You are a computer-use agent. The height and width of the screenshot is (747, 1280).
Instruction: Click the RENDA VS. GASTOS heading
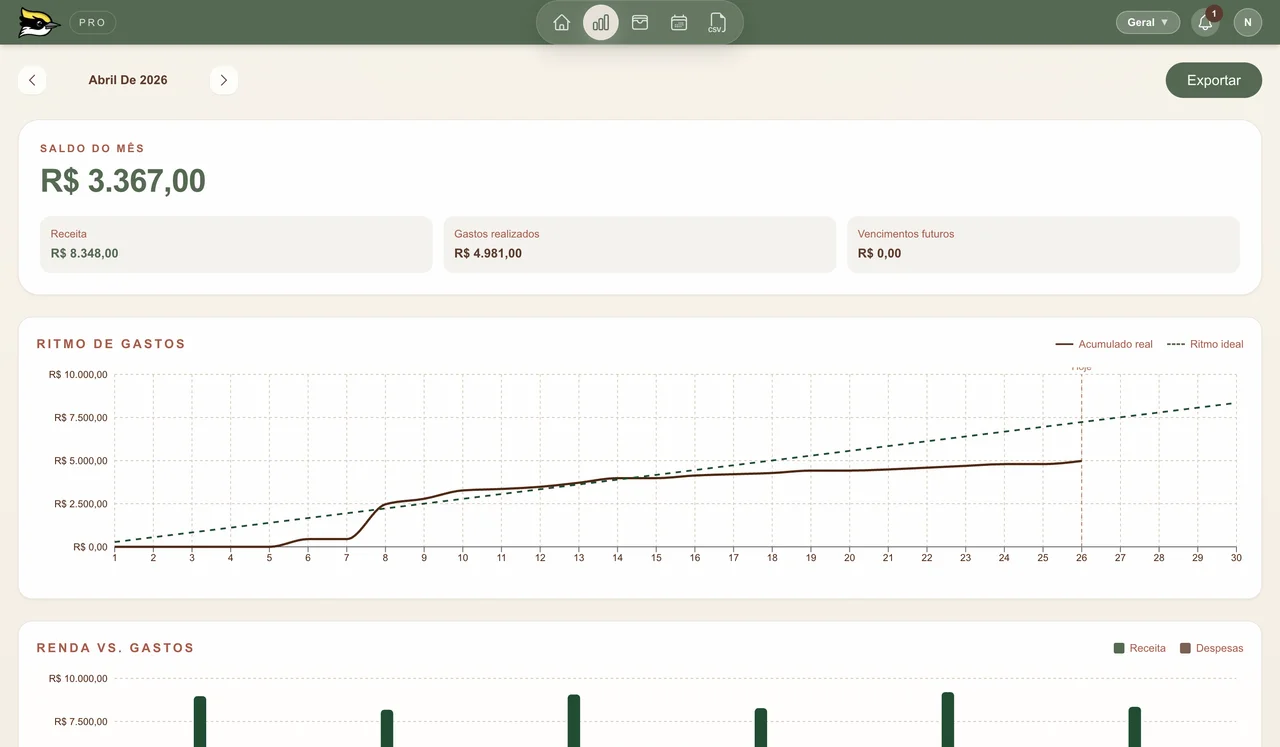coord(115,648)
